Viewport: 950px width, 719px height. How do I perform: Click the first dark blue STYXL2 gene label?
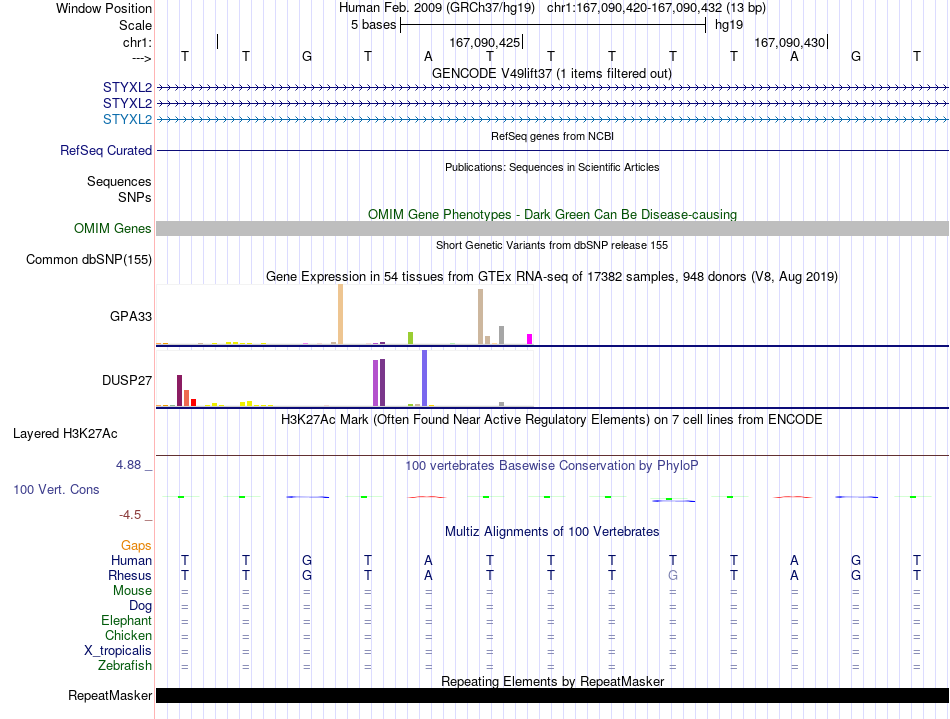tap(127, 87)
